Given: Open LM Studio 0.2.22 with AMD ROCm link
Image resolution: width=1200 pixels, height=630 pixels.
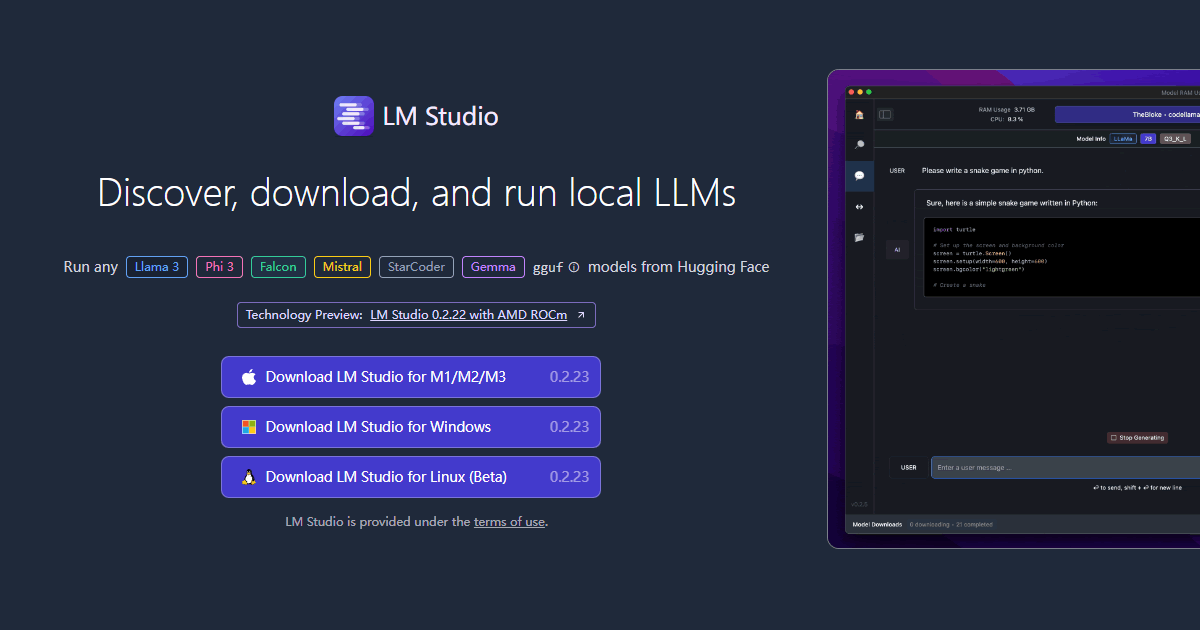Looking at the screenshot, I should pyautogui.click(x=469, y=315).
